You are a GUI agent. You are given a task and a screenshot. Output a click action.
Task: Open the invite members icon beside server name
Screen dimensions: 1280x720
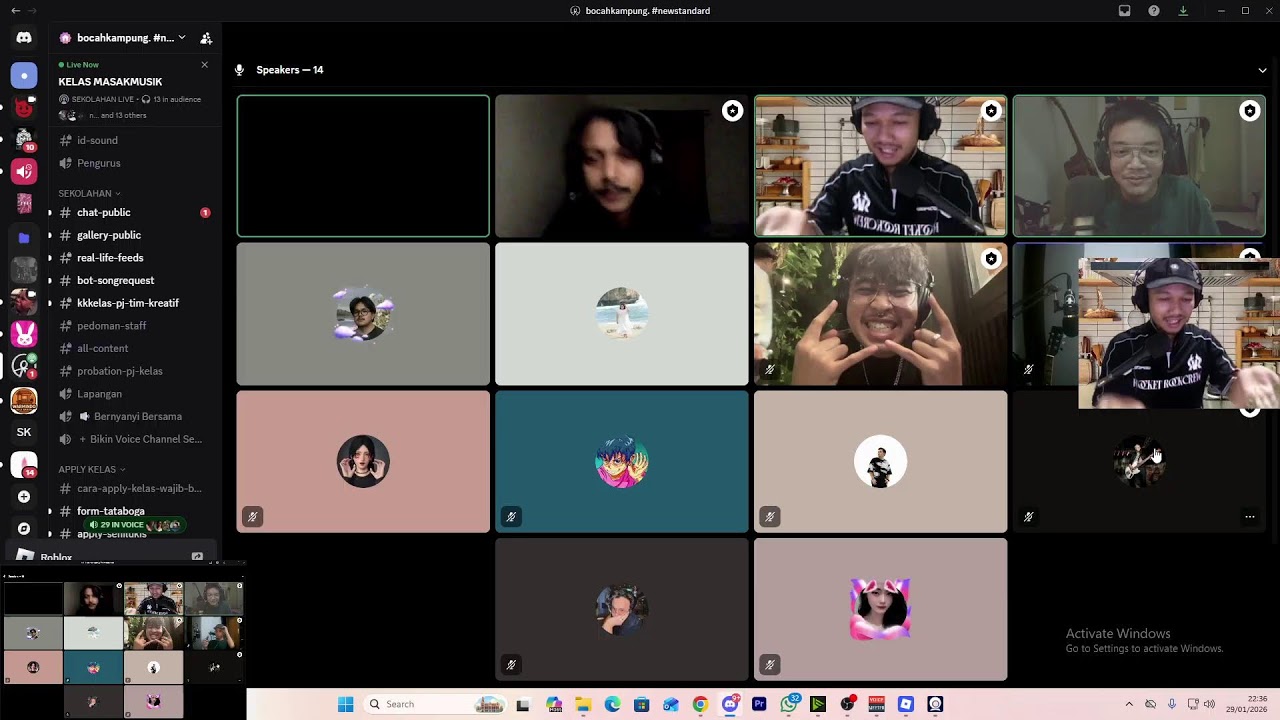pyautogui.click(x=206, y=38)
